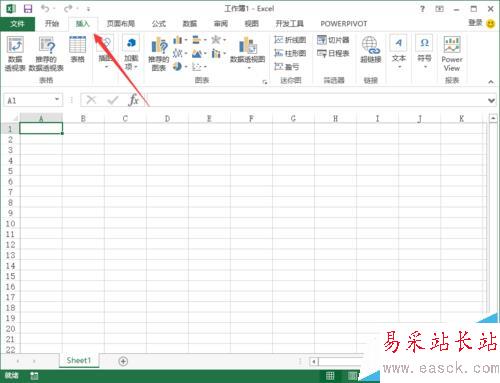Select row header 10

10,224
